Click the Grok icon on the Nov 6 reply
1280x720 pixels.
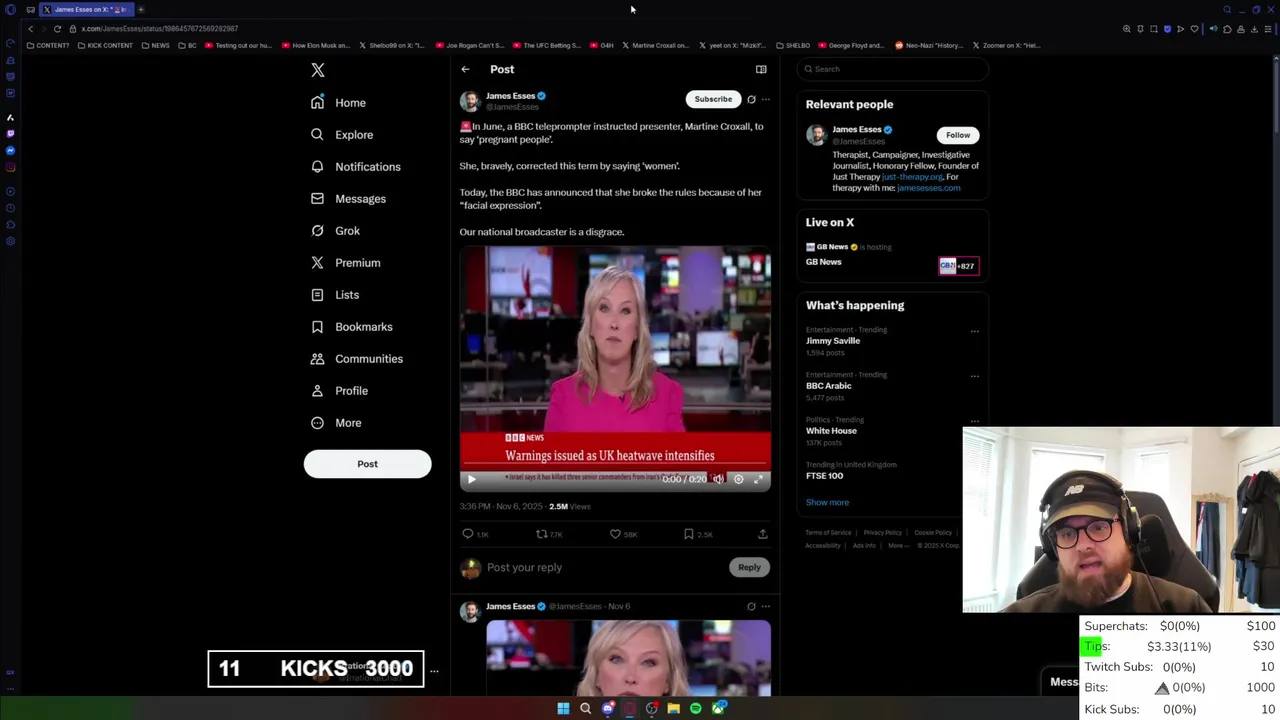pyautogui.click(x=751, y=606)
